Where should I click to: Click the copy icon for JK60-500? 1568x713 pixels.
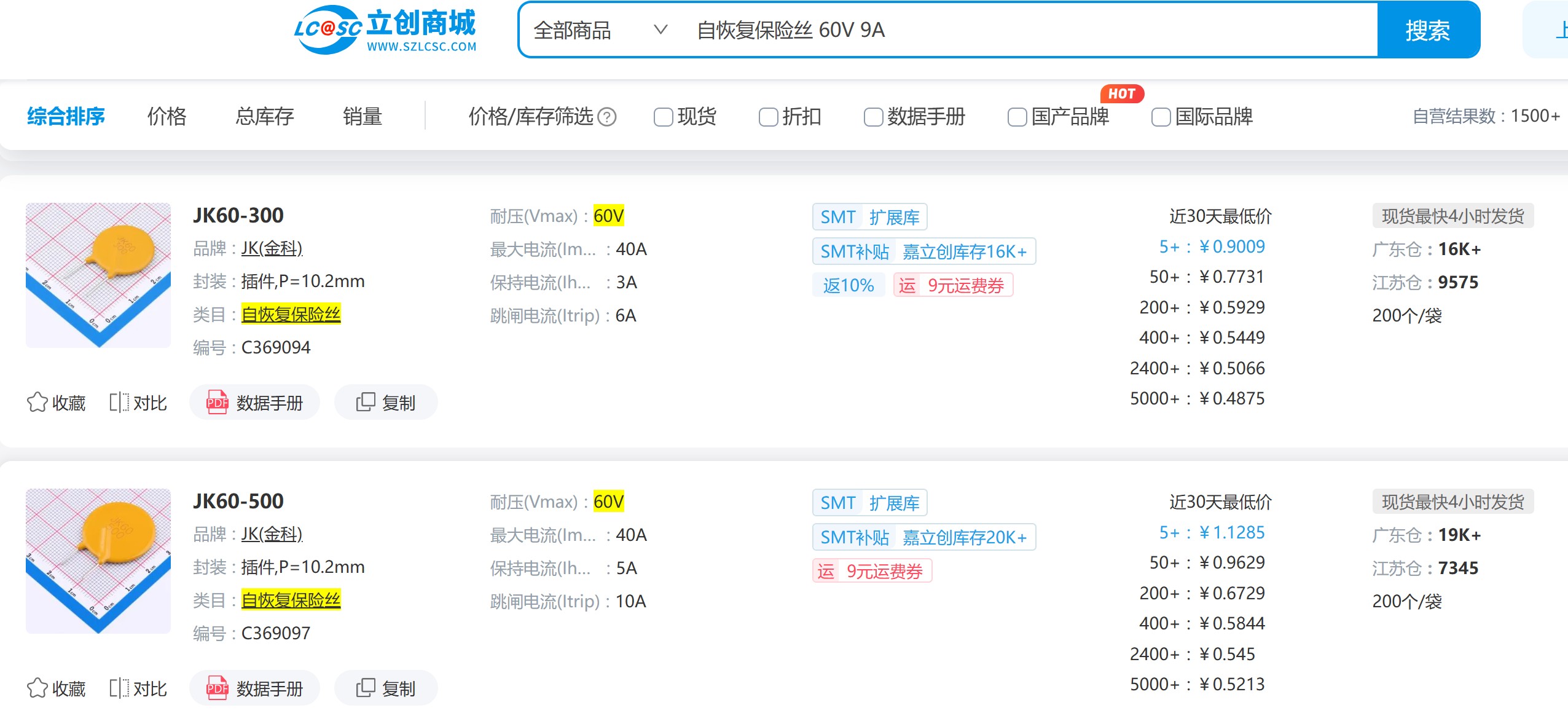[366, 688]
